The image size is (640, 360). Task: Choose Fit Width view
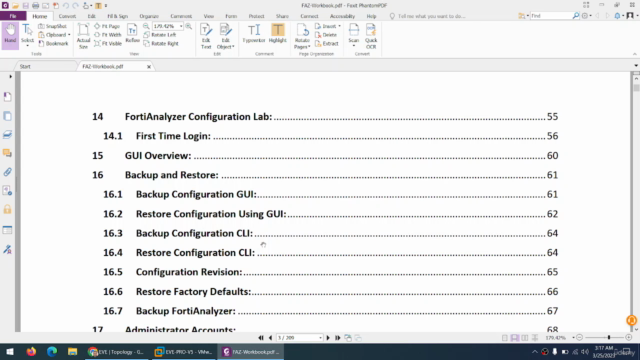coord(108,35)
